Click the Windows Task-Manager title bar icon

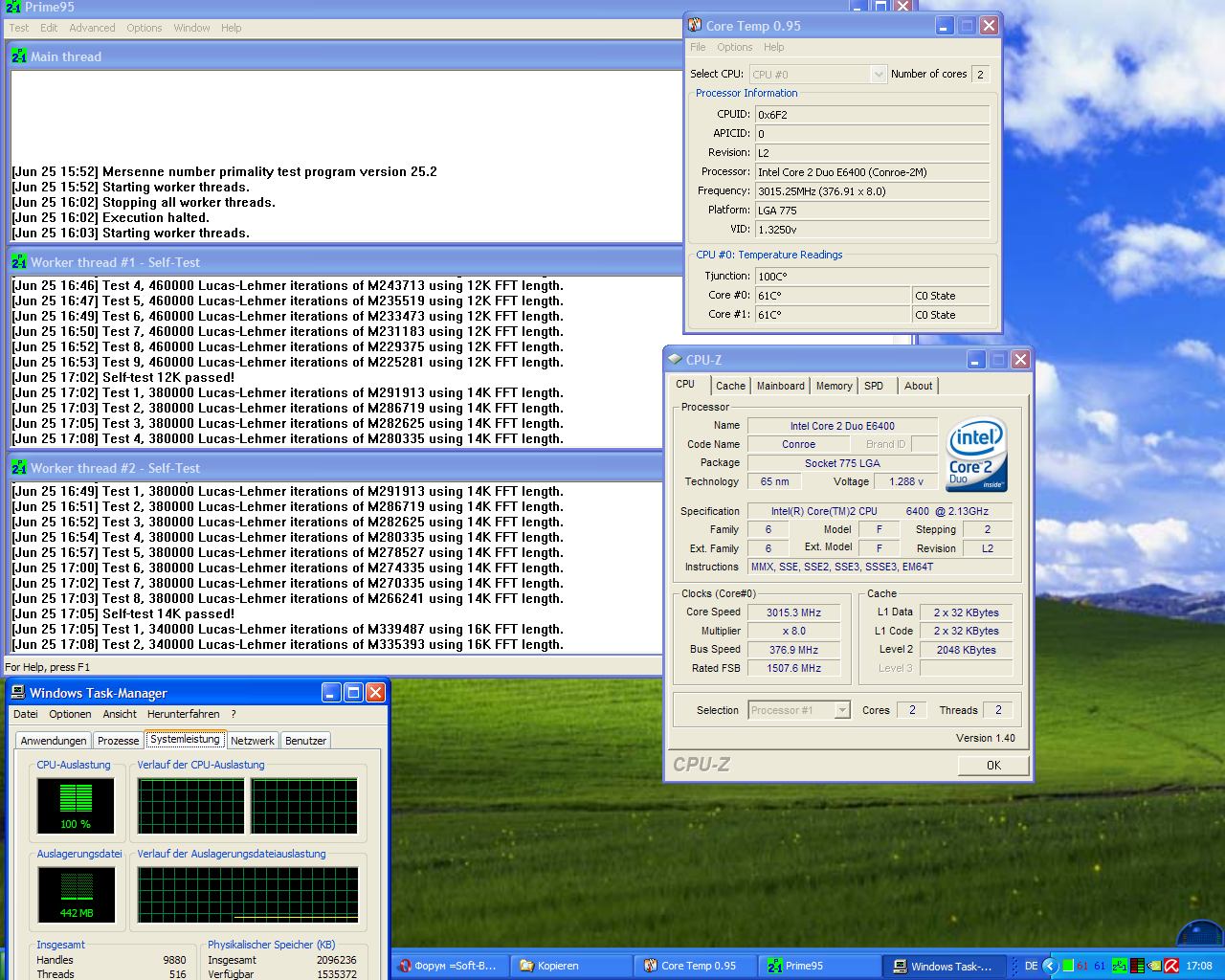(17, 693)
